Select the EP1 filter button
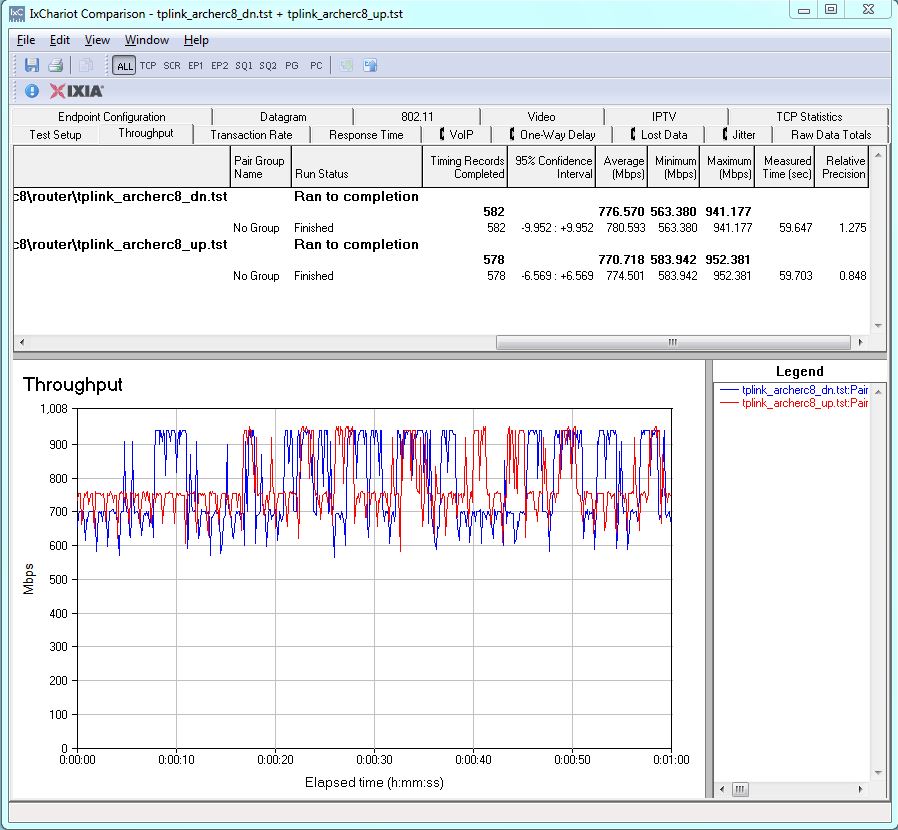This screenshot has height=830, width=898. click(195, 65)
